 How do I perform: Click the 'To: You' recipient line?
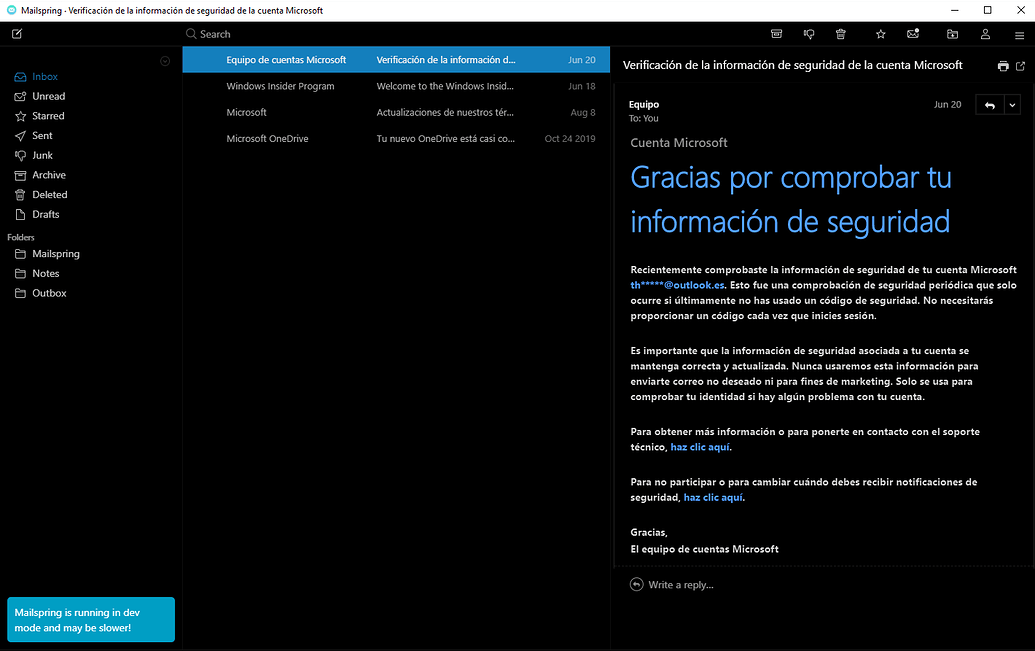tap(644, 118)
